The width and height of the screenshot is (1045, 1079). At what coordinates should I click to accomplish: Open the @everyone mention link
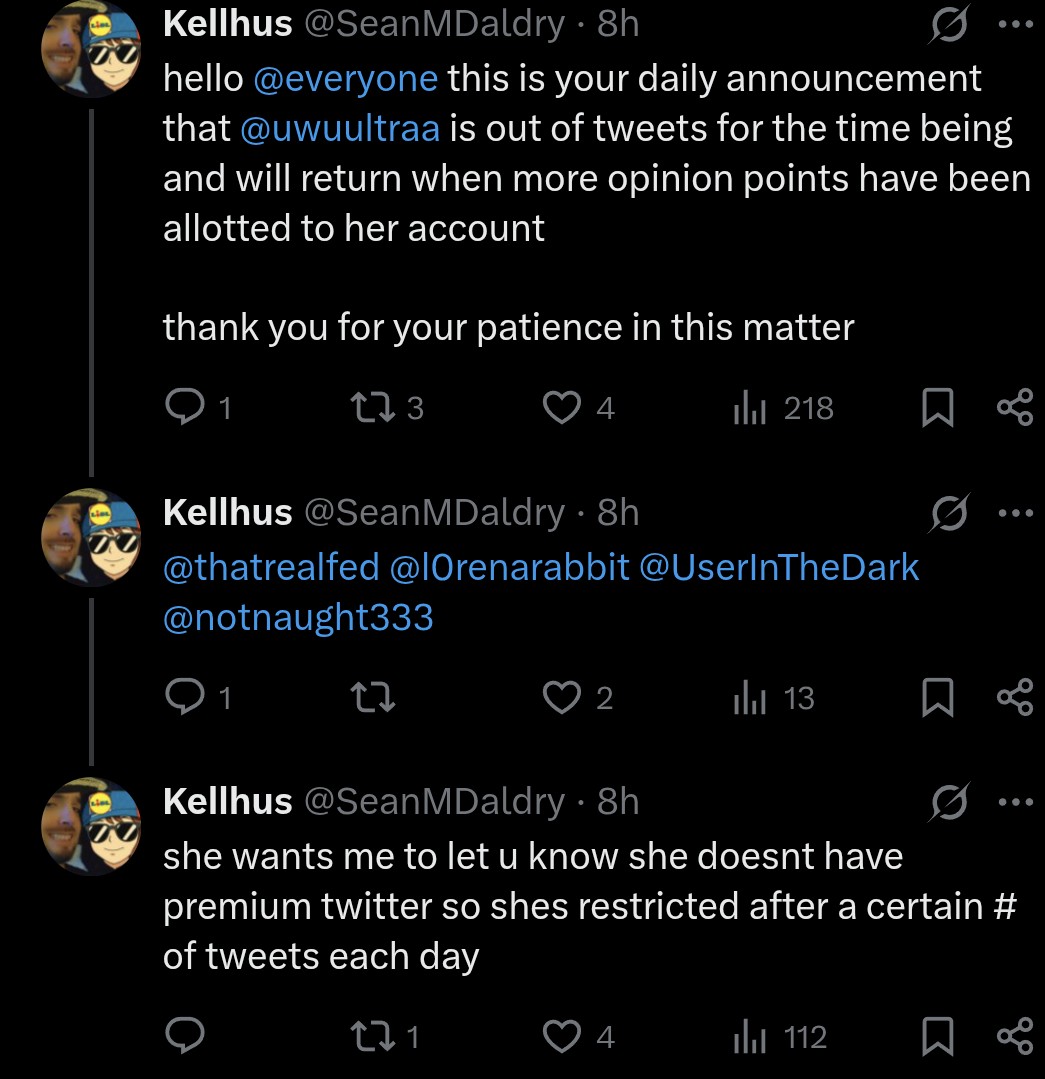coord(346,78)
